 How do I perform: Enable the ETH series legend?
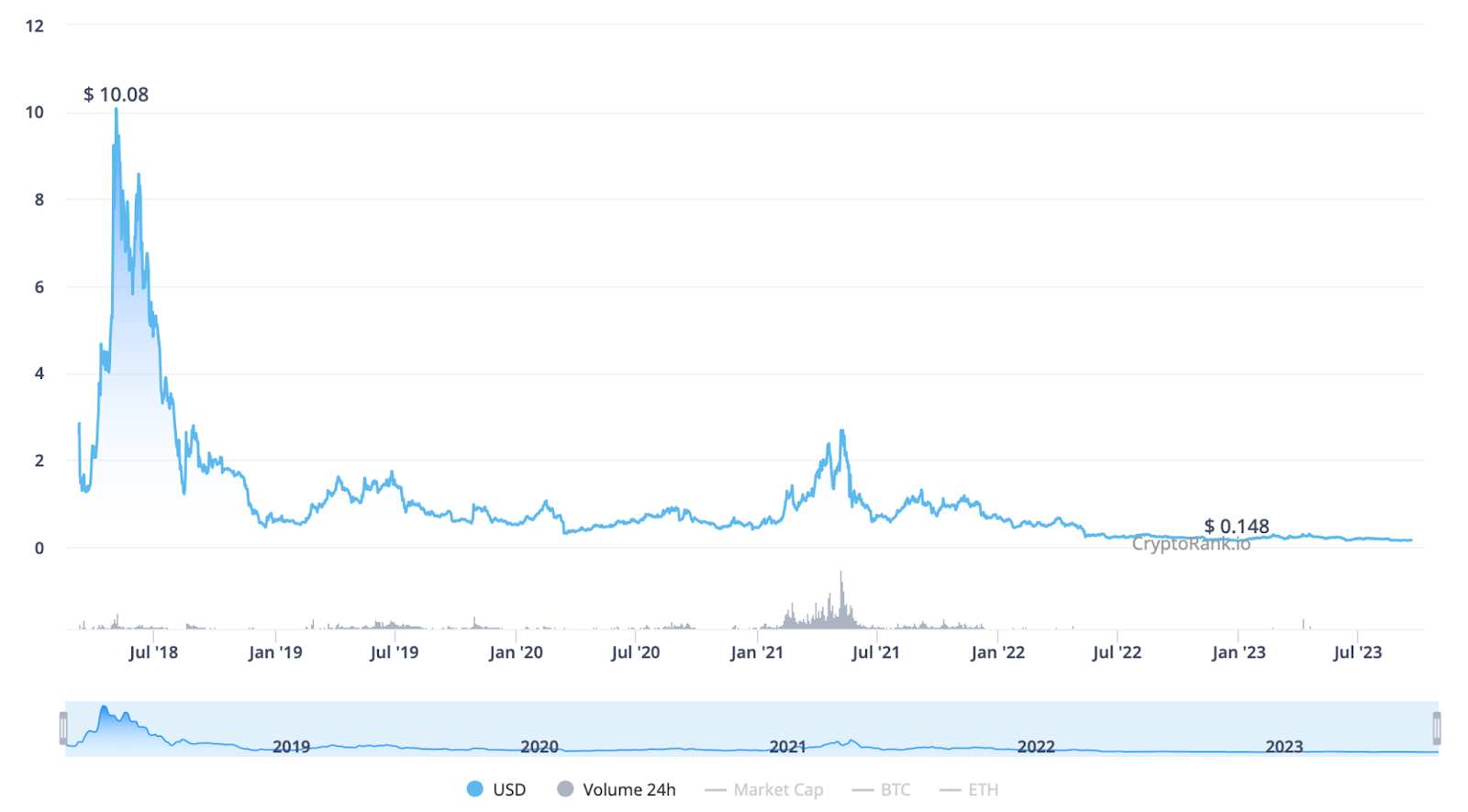[969, 789]
